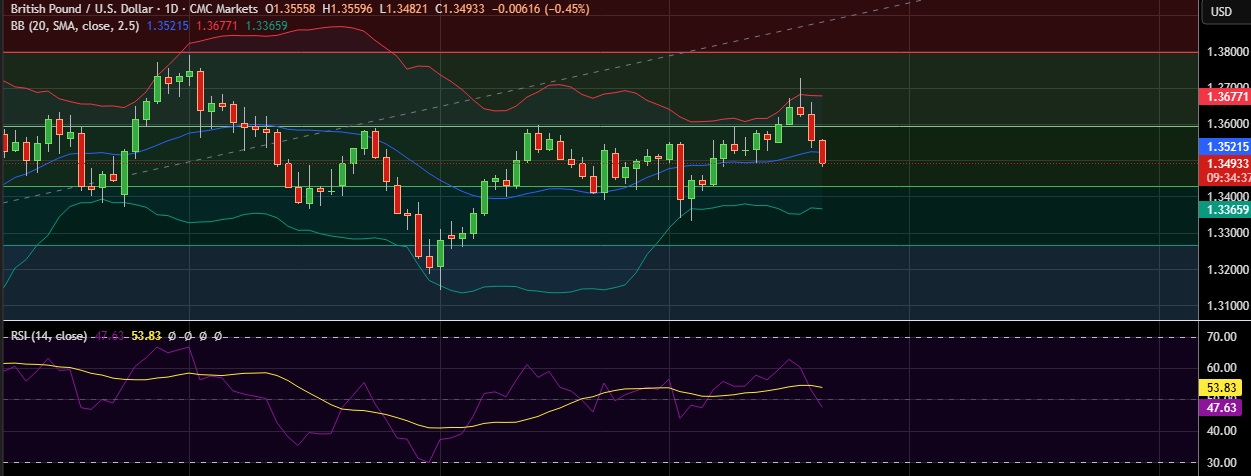Click the RSI 40.00 axis label
1251x476 pixels.
point(1222,431)
